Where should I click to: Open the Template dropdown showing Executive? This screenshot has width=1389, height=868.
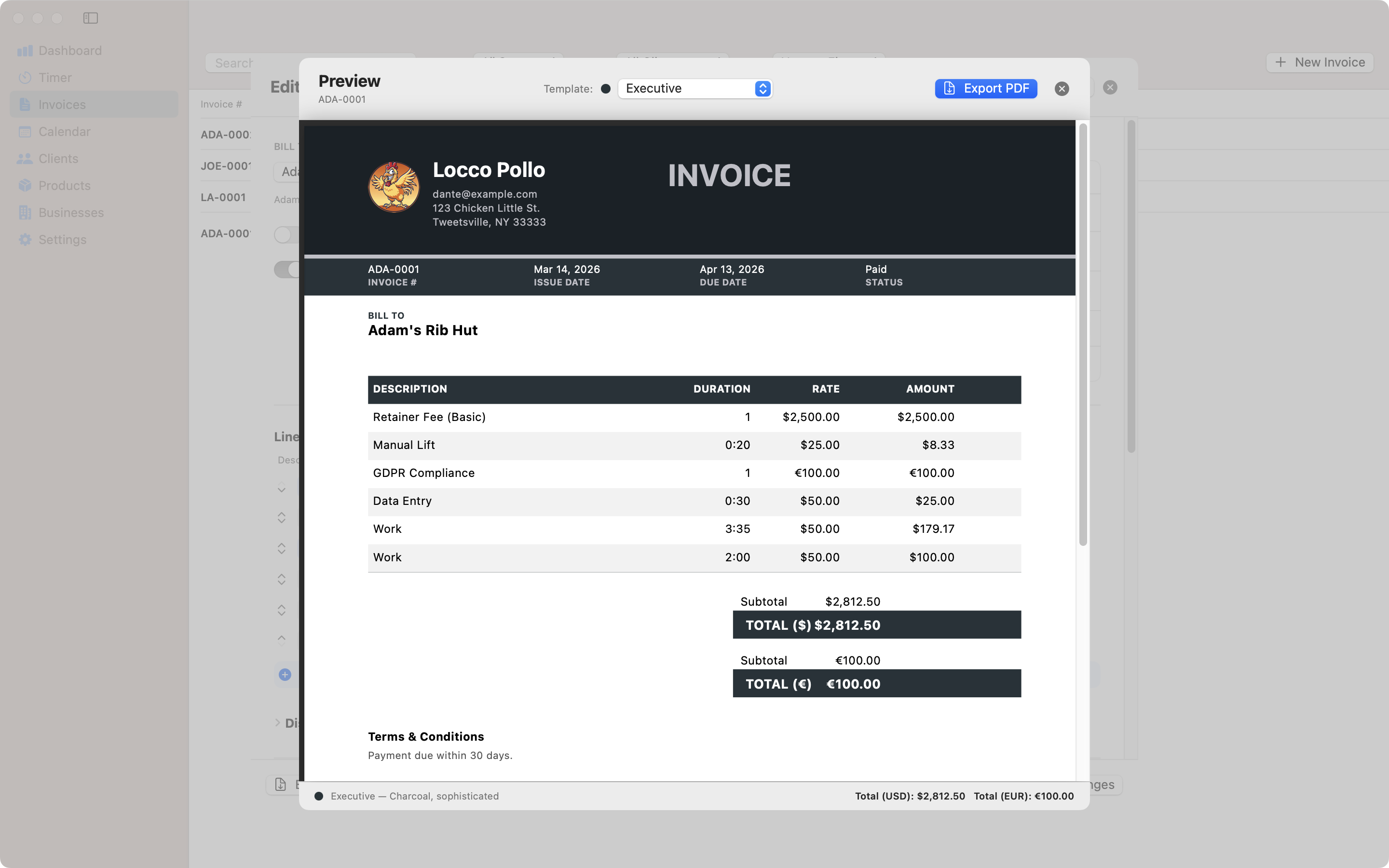point(695,88)
